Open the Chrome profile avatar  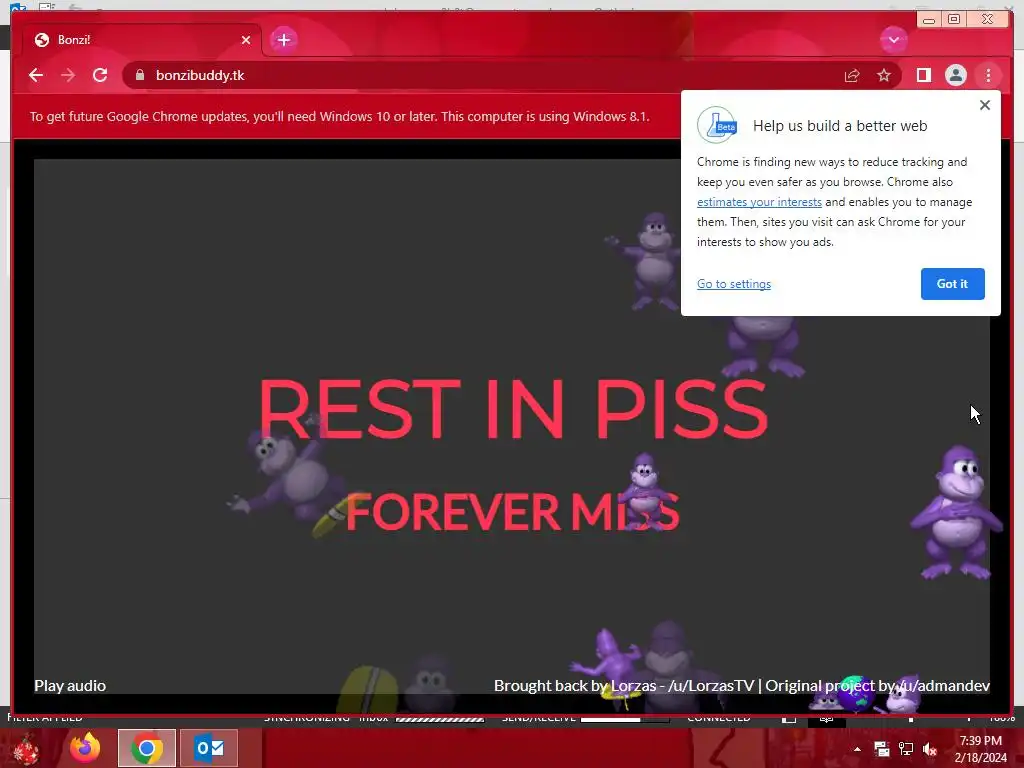coord(955,76)
